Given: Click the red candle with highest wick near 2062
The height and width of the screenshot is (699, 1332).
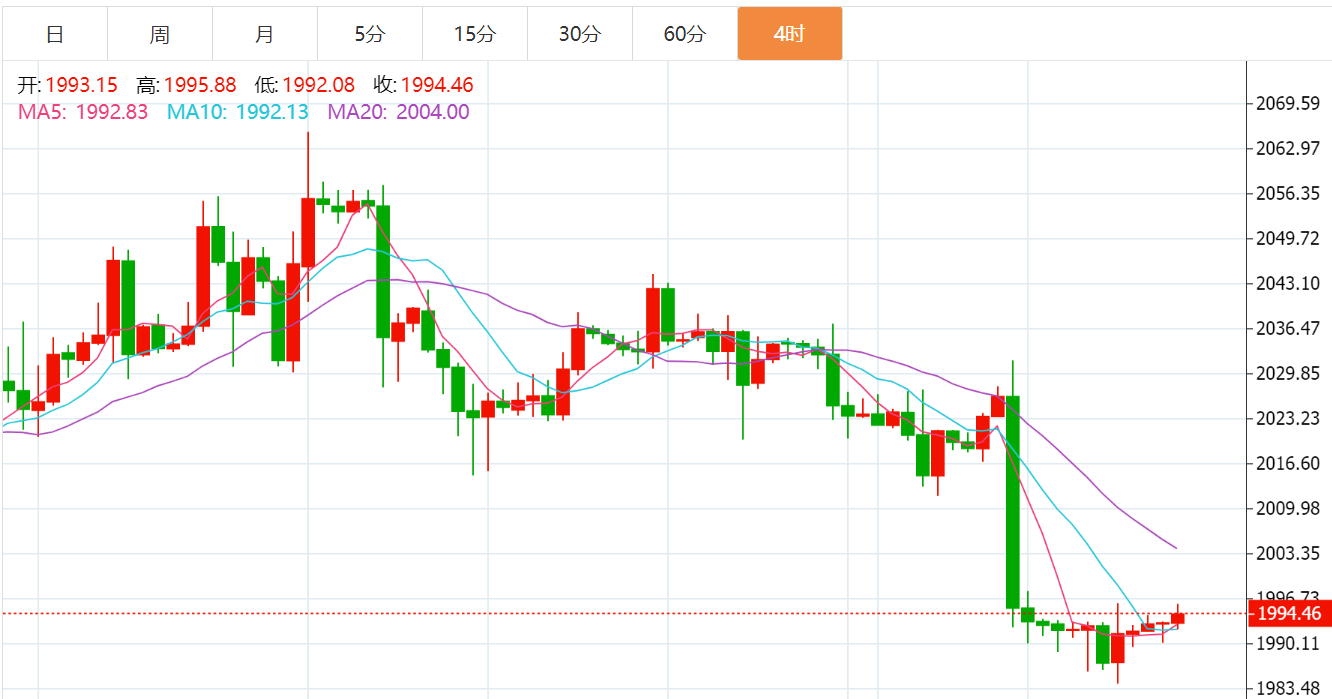Looking at the screenshot, I should point(308,232).
